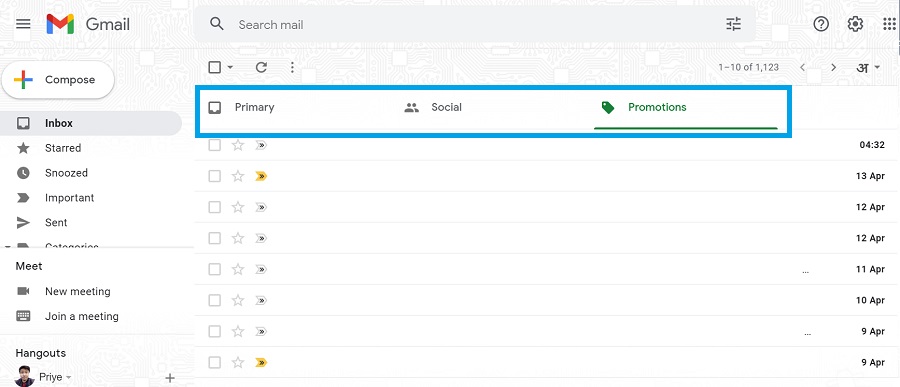The image size is (900, 387).
Task: Toggle importance marker on 10 Apr email
Action: coord(261,300)
